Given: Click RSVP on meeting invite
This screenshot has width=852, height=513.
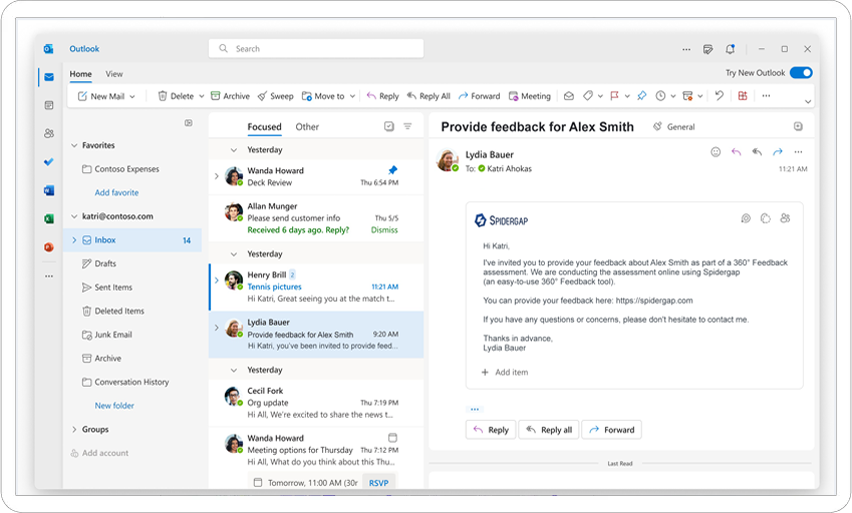Looking at the screenshot, I should click(x=379, y=483).
